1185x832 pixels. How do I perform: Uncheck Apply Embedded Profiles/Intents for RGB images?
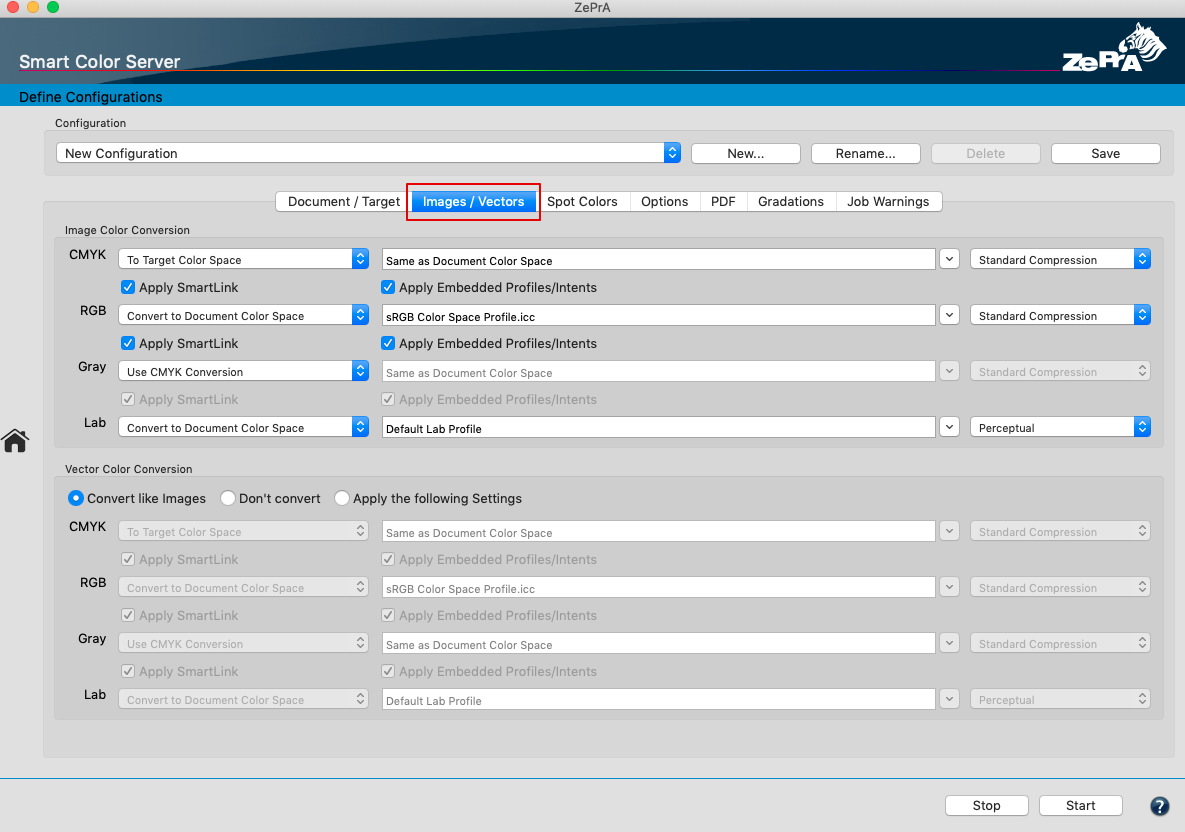[387, 343]
